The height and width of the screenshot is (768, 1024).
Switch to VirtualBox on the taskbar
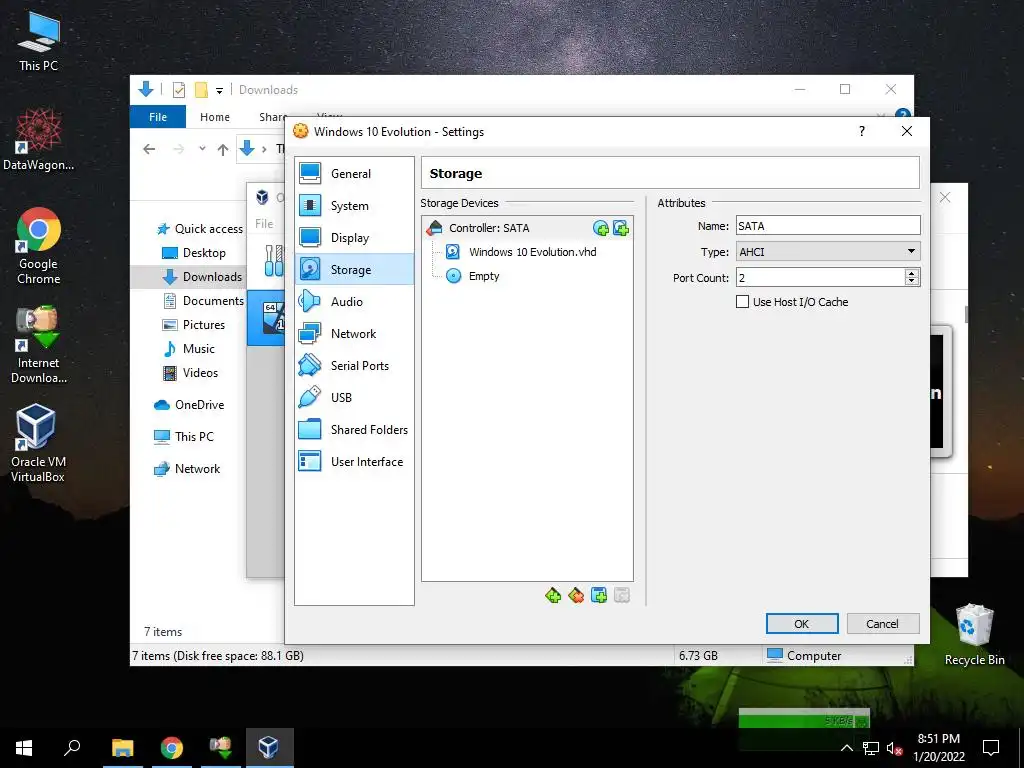pos(270,748)
